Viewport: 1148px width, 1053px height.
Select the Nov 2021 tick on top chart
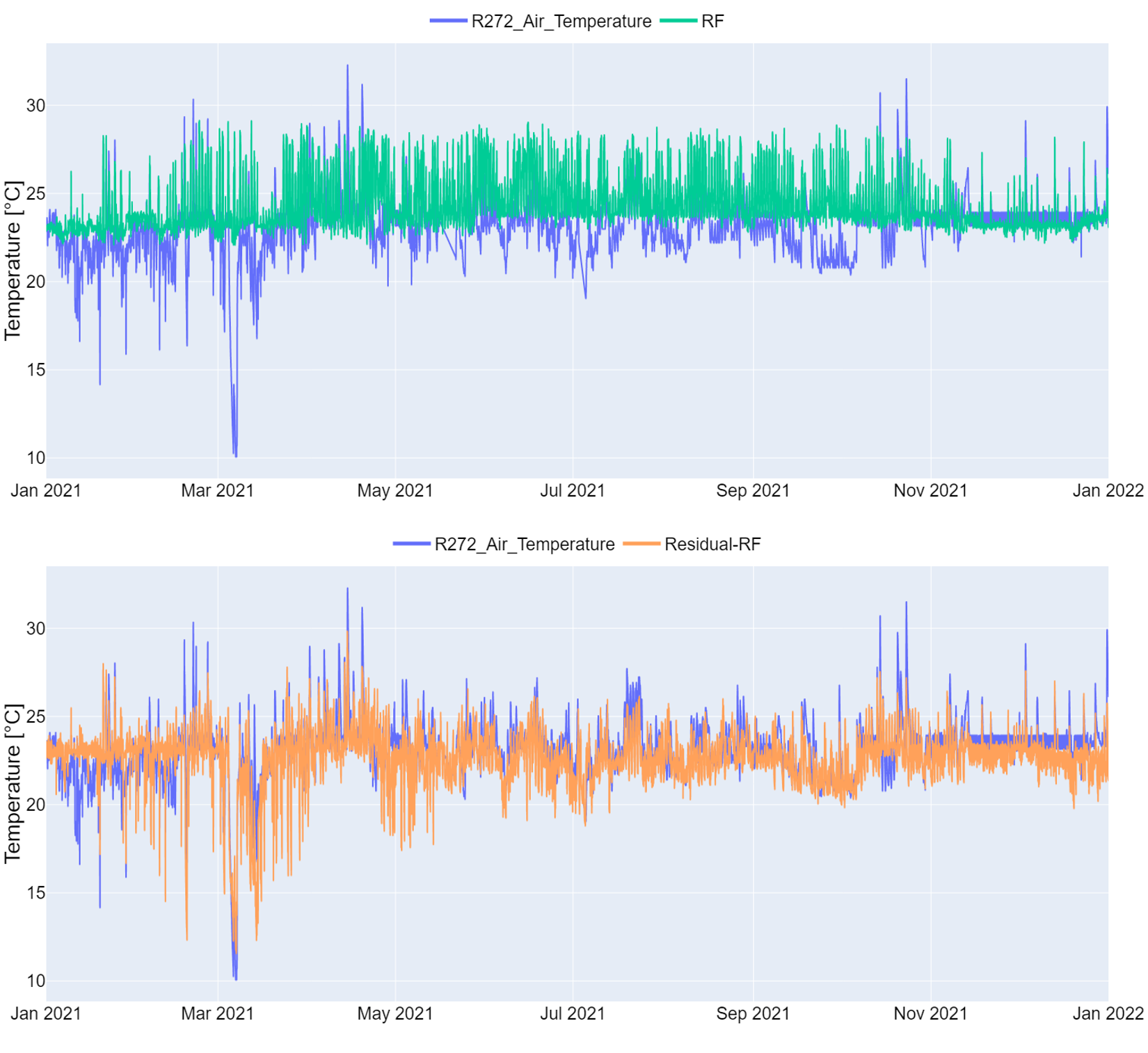tap(930, 491)
